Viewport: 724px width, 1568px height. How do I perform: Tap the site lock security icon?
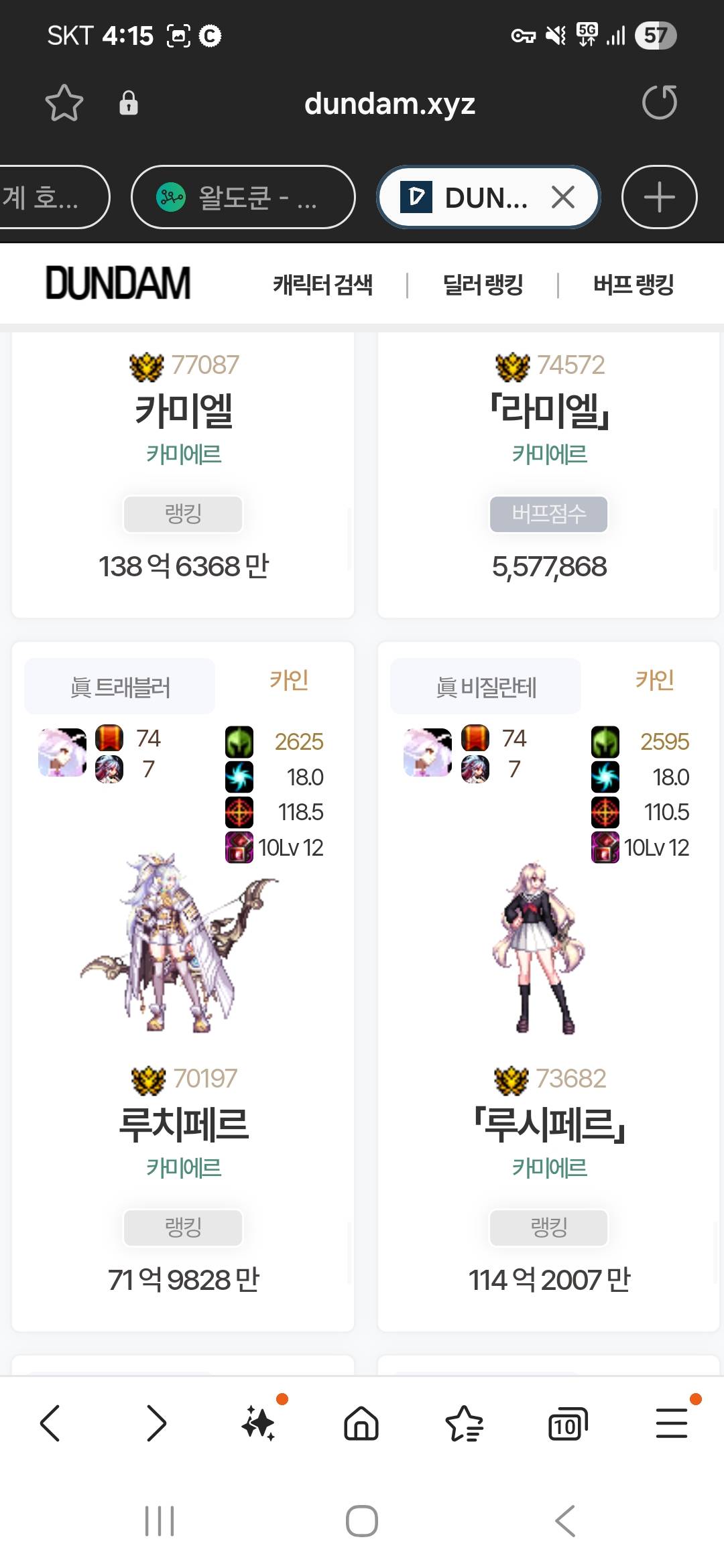[x=128, y=103]
